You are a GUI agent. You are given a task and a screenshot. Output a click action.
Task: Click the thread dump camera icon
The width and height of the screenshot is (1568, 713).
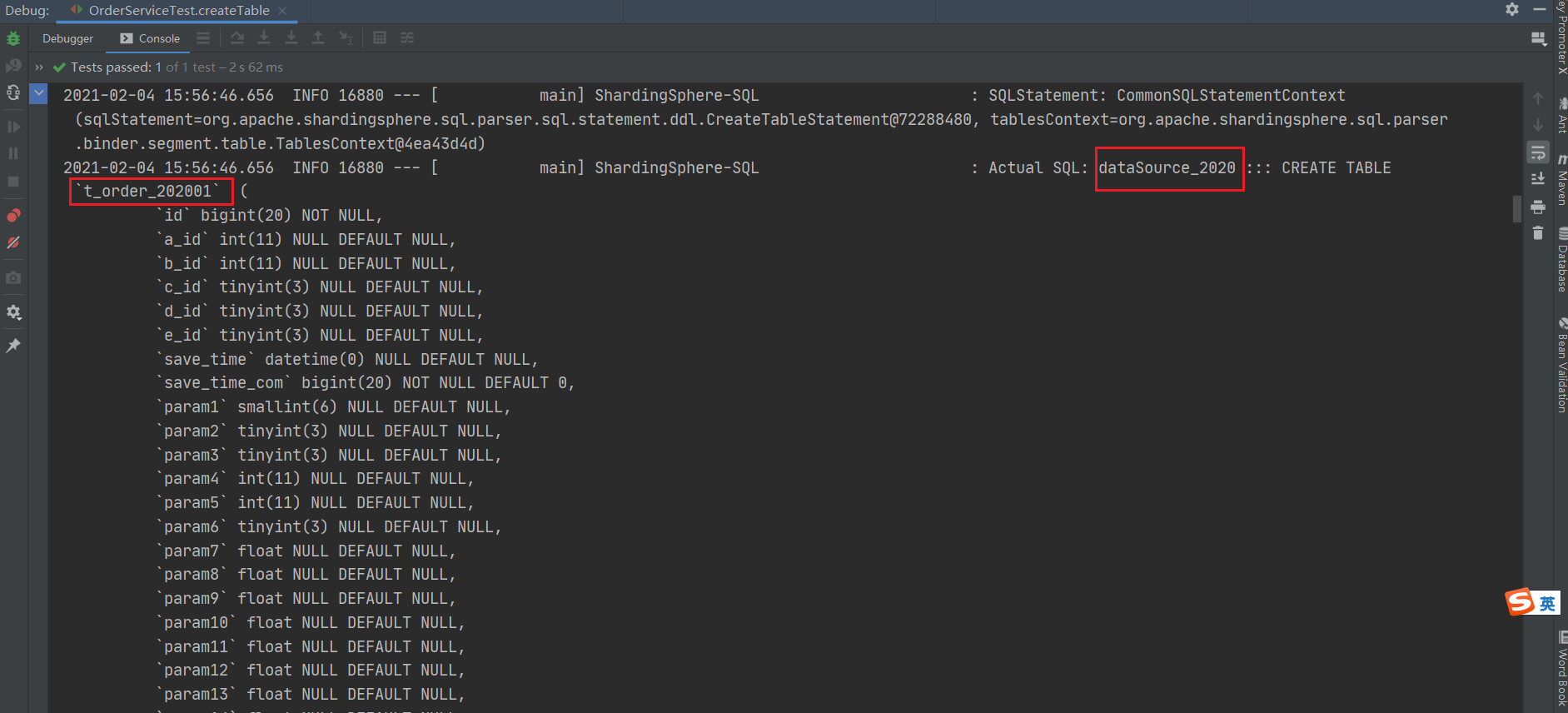(x=13, y=277)
